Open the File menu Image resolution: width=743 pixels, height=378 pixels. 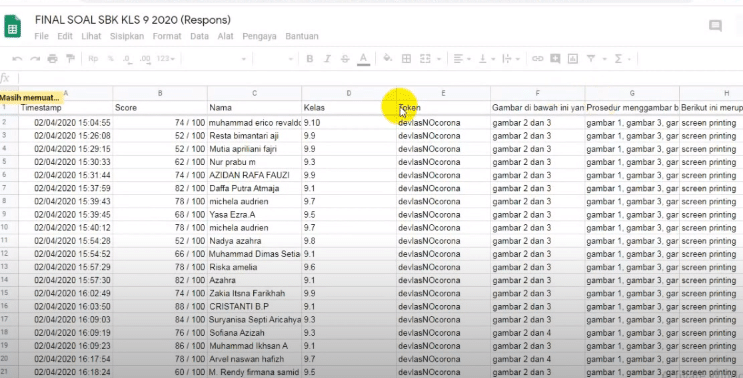coord(41,36)
